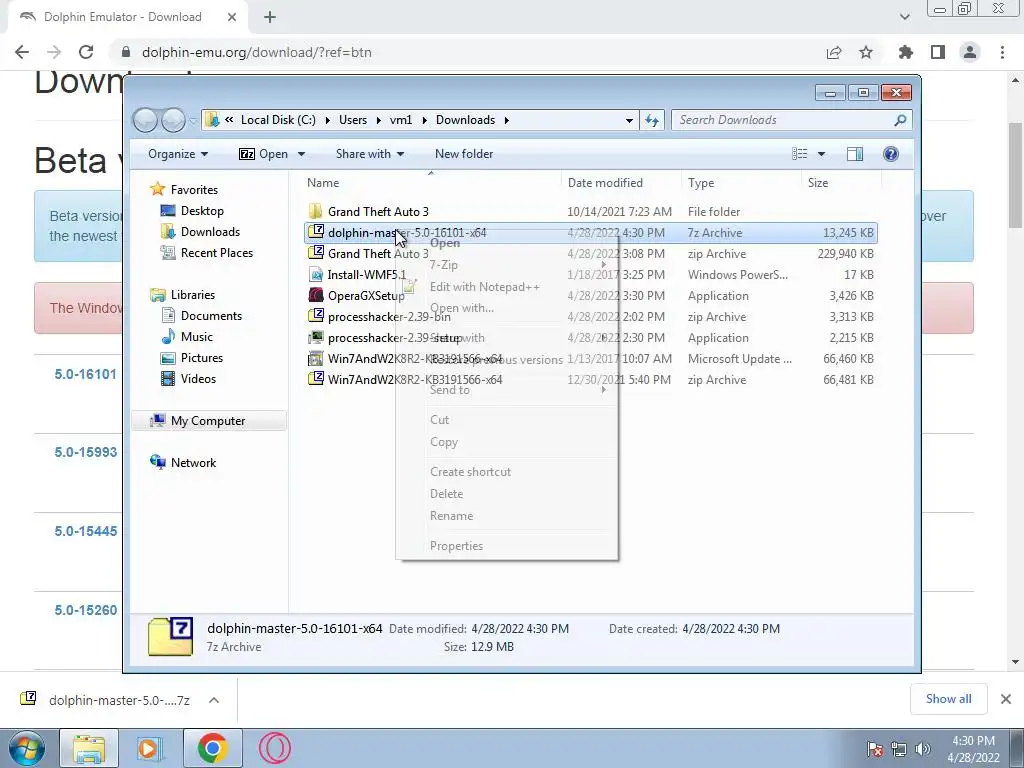The height and width of the screenshot is (768, 1024).
Task: Click Windows Start orb
Action: (x=27, y=748)
